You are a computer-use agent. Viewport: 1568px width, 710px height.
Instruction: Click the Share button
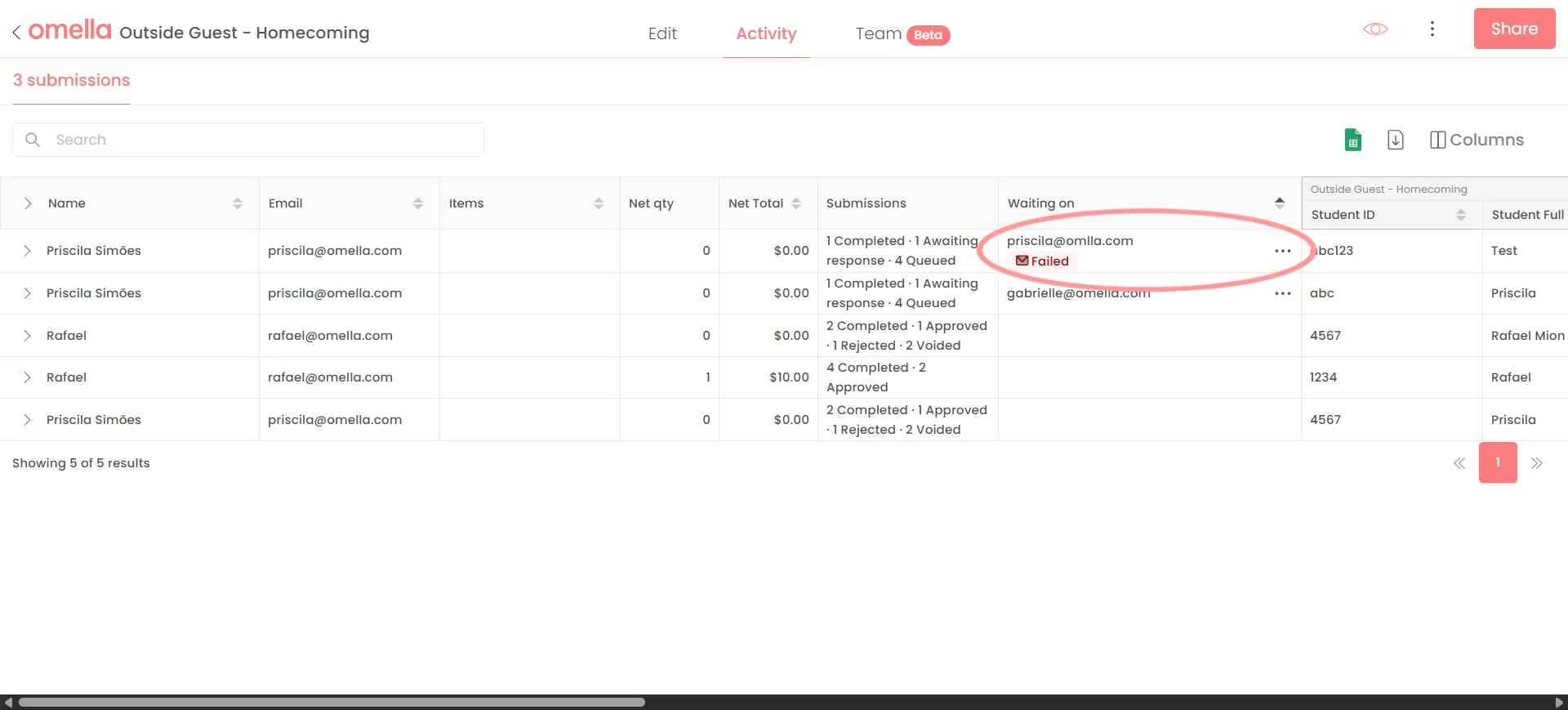tap(1514, 29)
